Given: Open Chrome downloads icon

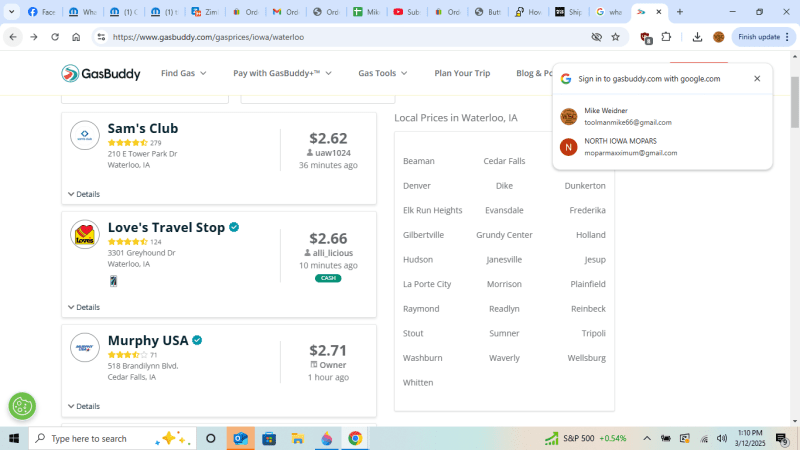Looking at the screenshot, I should click(x=697, y=37).
